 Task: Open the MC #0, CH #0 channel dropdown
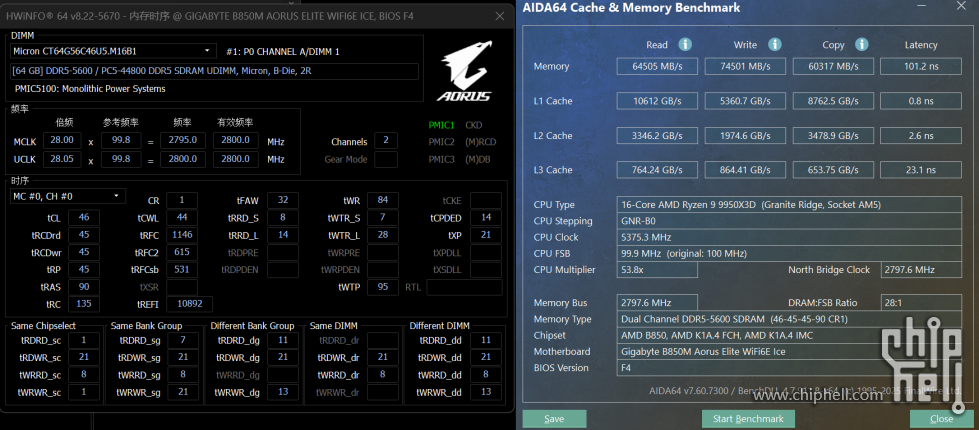coord(68,196)
